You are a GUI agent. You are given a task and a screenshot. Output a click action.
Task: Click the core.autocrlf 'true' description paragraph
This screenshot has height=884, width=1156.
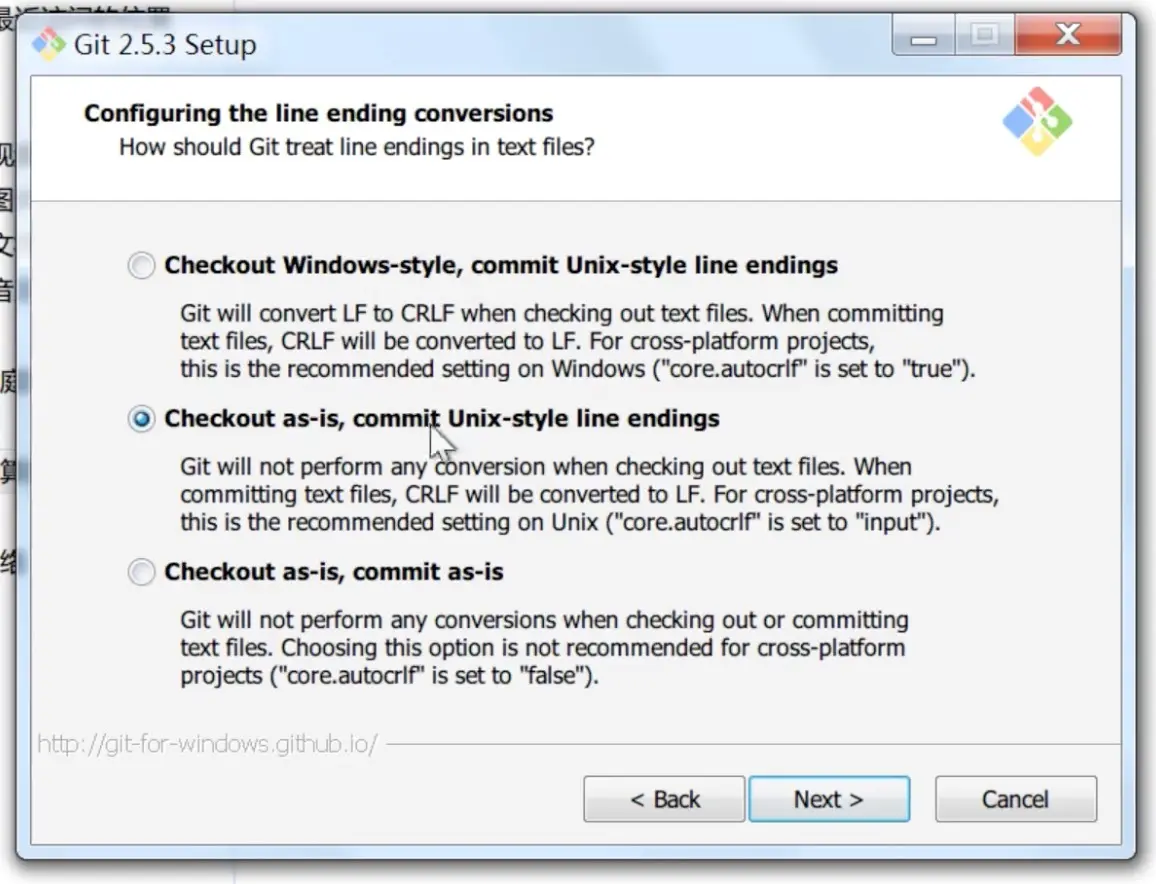click(577, 341)
